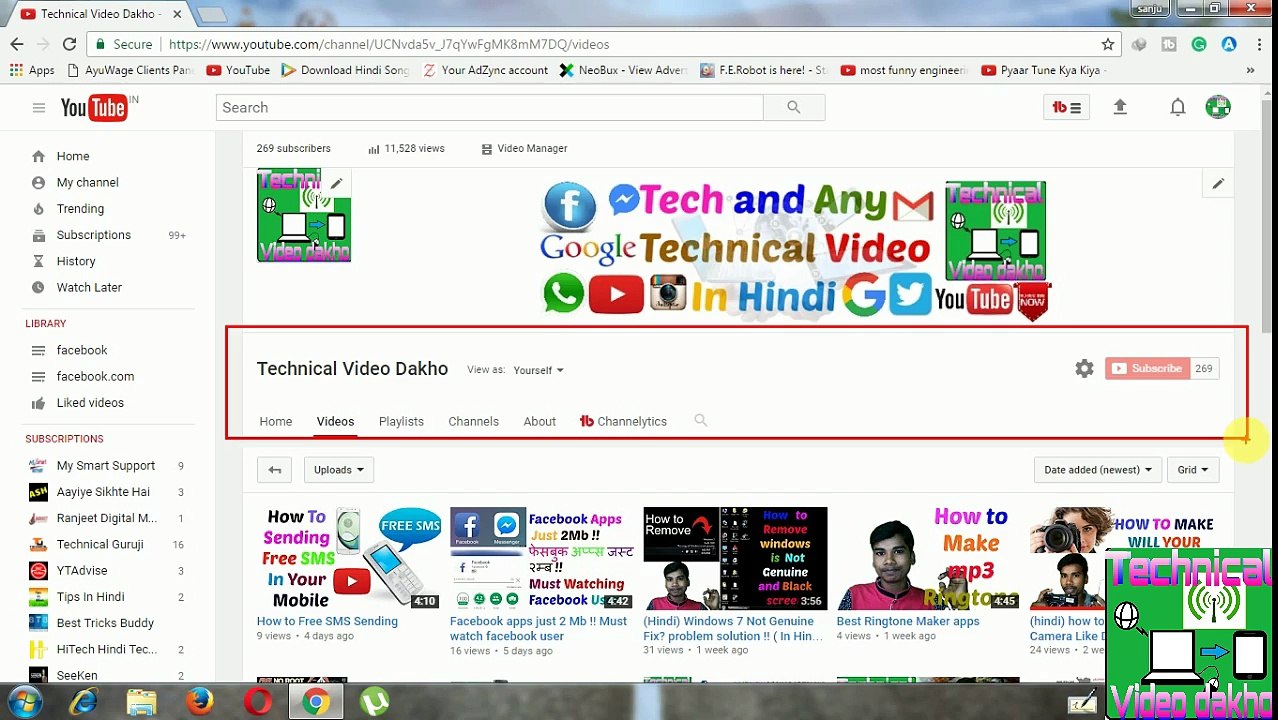1278x720 pixels.
Task: Launch Internet Explorer from the taskbar
Action: pyautogui.click(x=83, y=702)
